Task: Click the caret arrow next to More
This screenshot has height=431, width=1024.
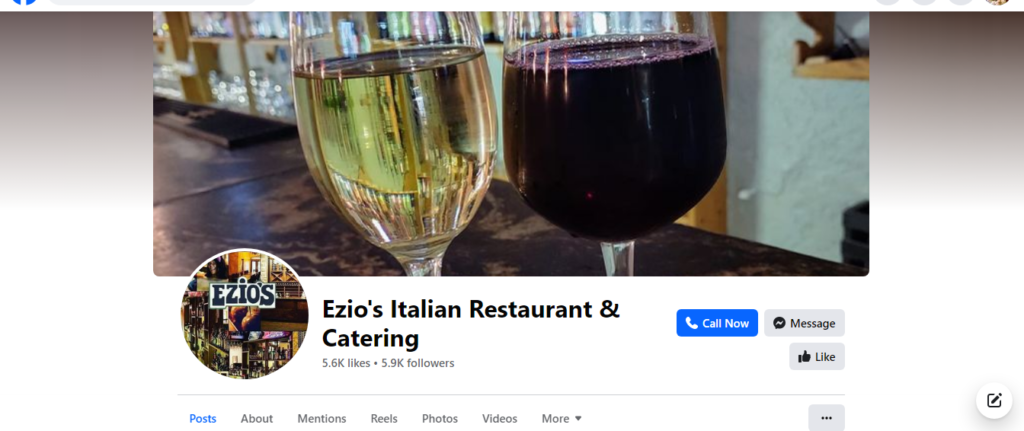Action: click(x=578, y=419)
